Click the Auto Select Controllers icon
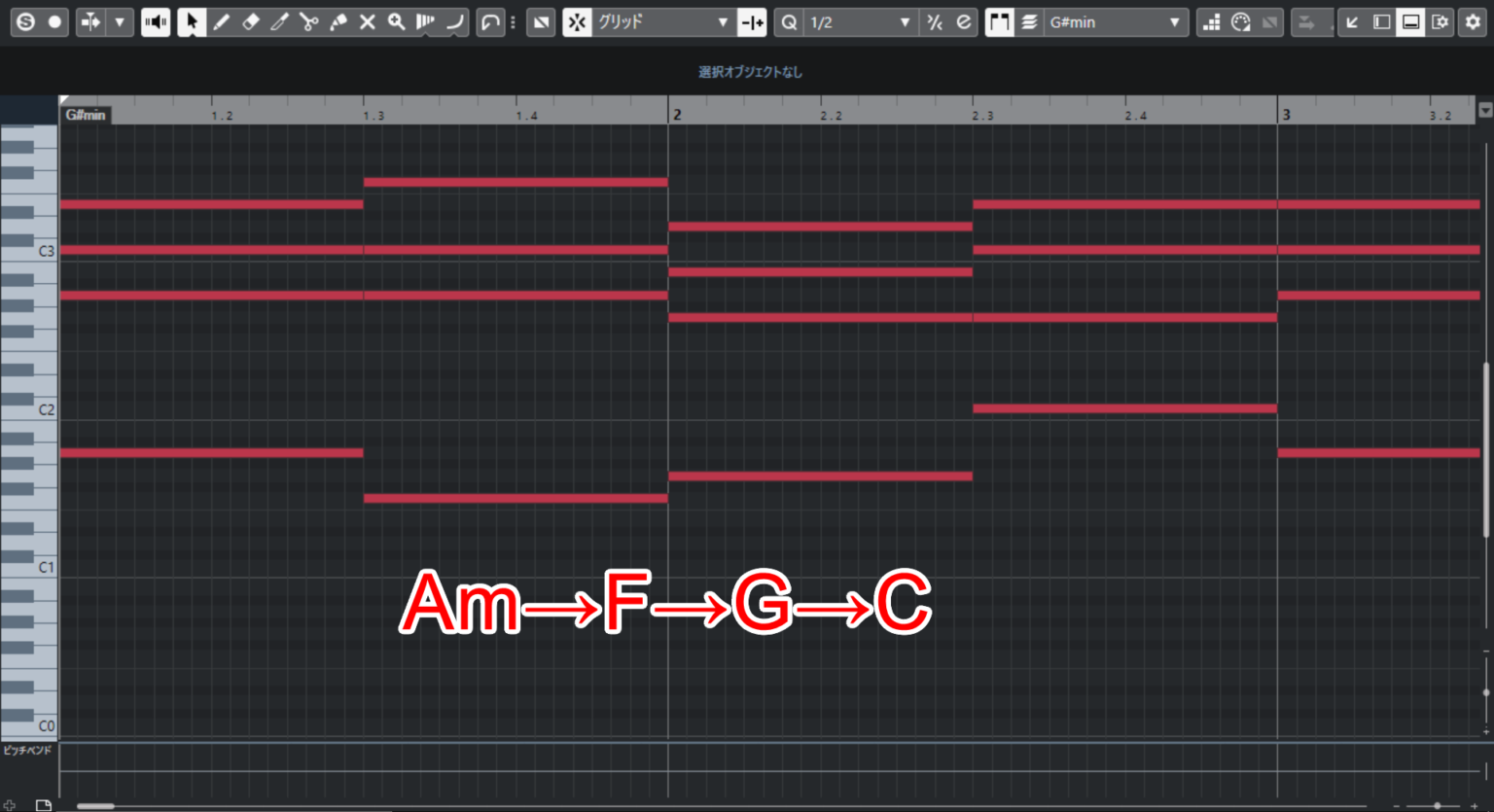 point(541,21)
